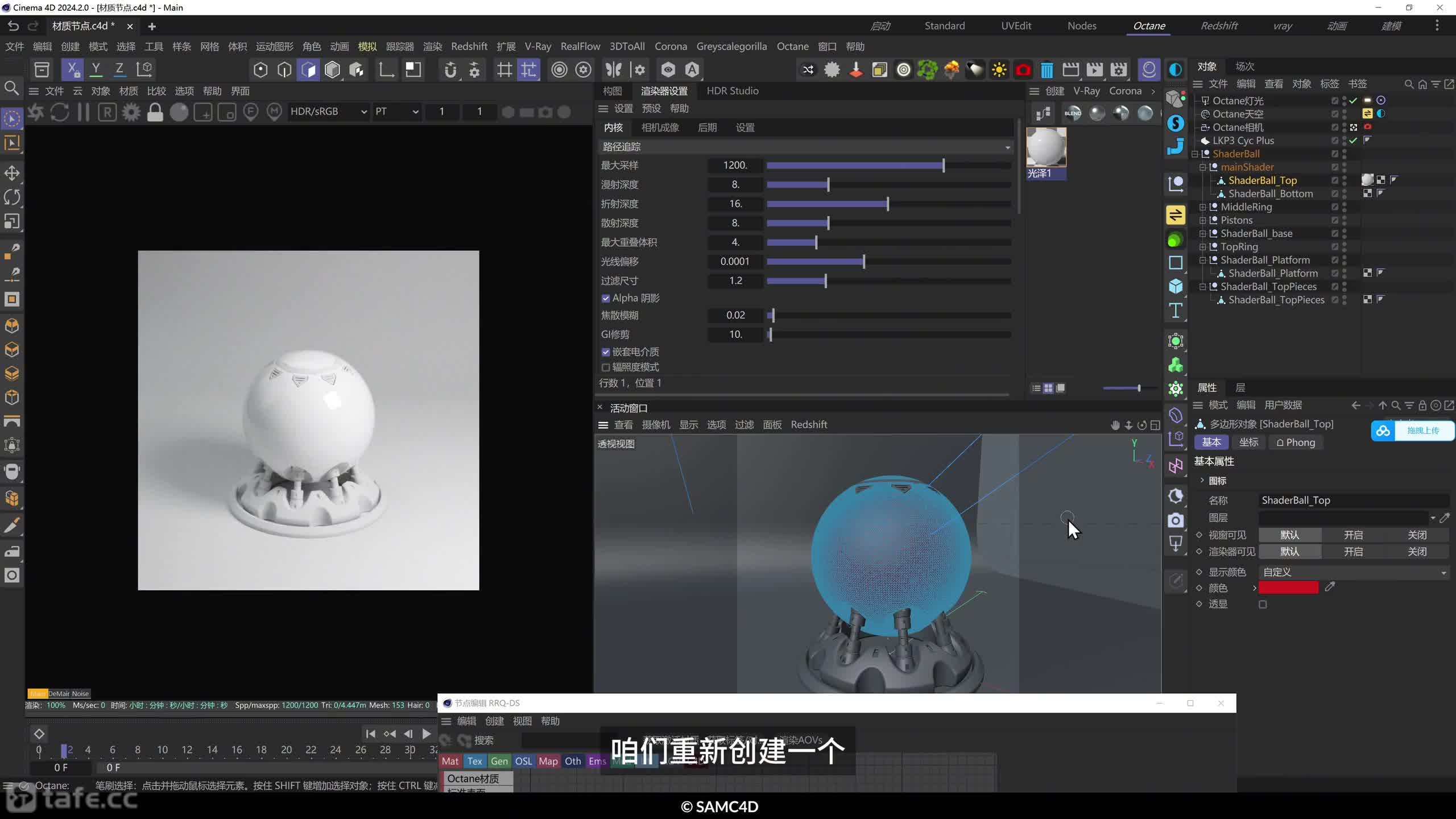1456x819 pixels.
Task: Click the Octane render settings gear icon
Action: coord(131,112)
